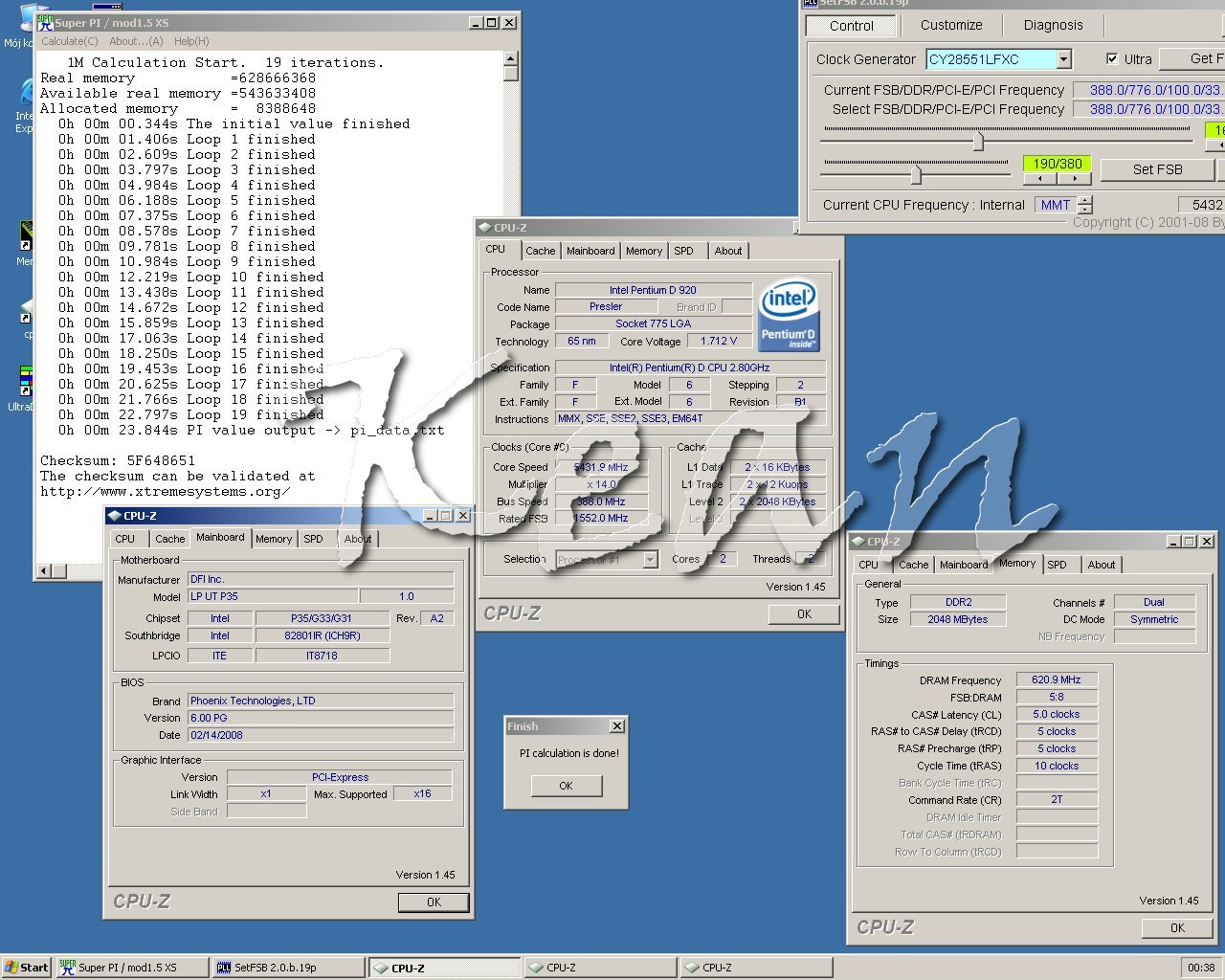Open Memory tab in Mainboard CPU-Z window

pyautogui.click(x=273, y=539)
